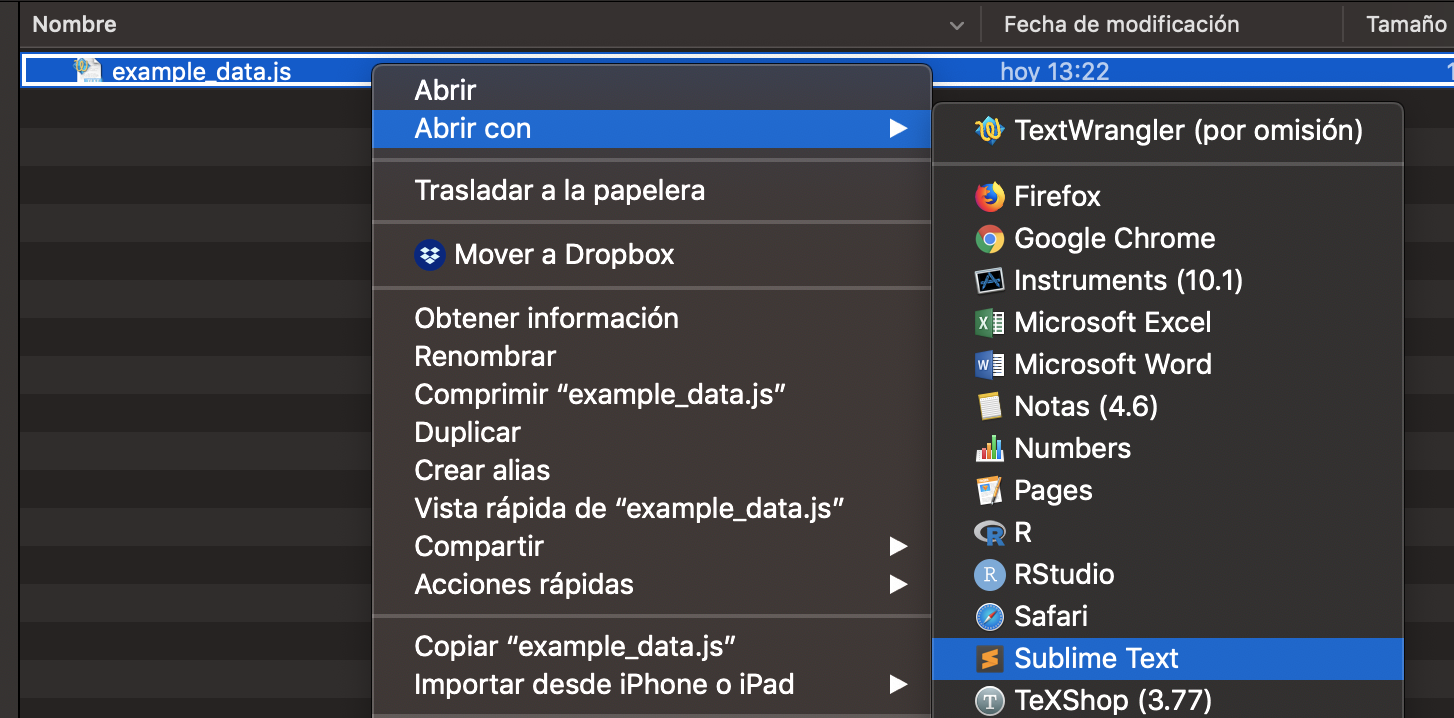
Task: Click the Numbers chart icon
Action: pos(989,449)
